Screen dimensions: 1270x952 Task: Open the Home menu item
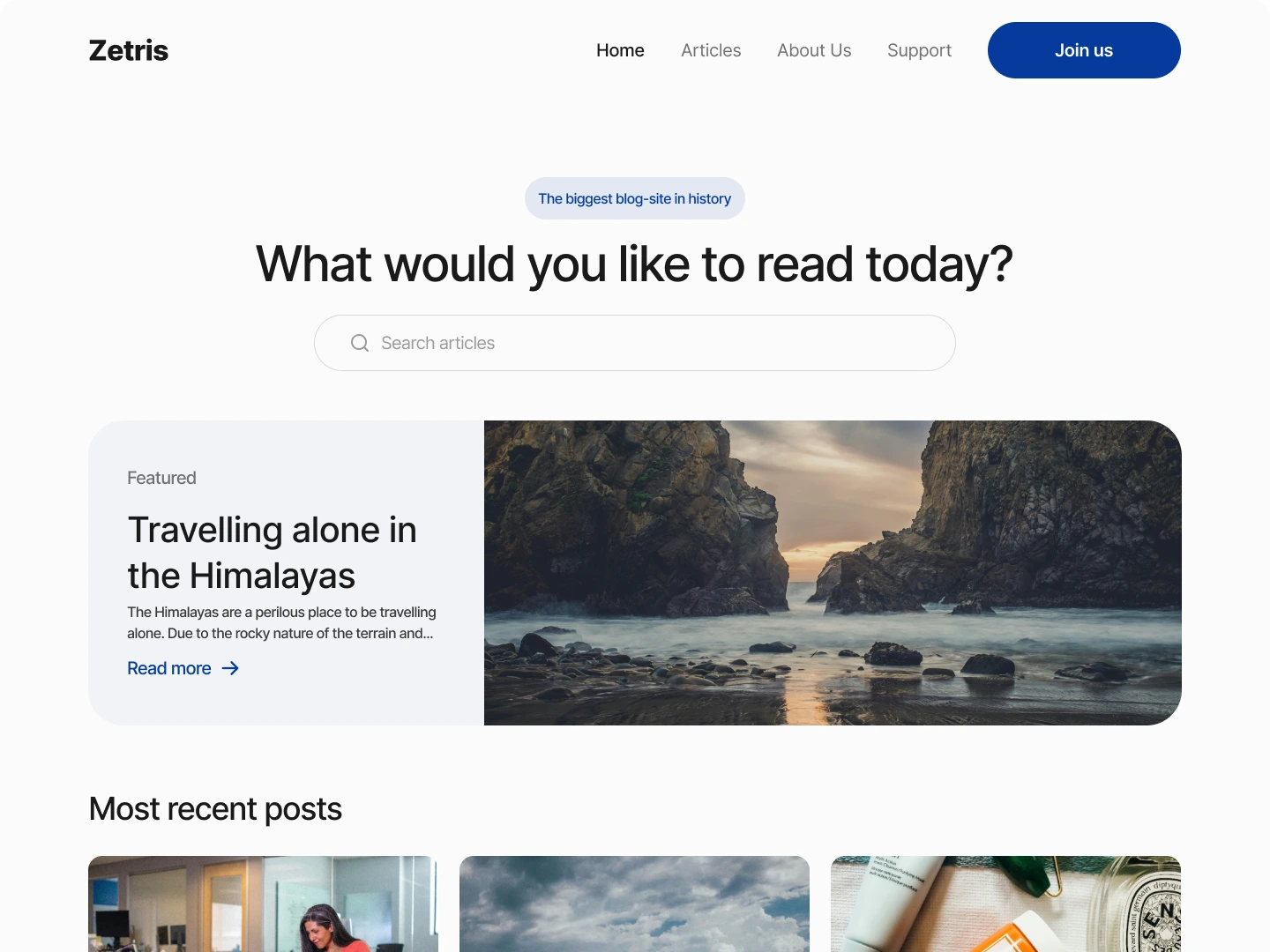620,50
